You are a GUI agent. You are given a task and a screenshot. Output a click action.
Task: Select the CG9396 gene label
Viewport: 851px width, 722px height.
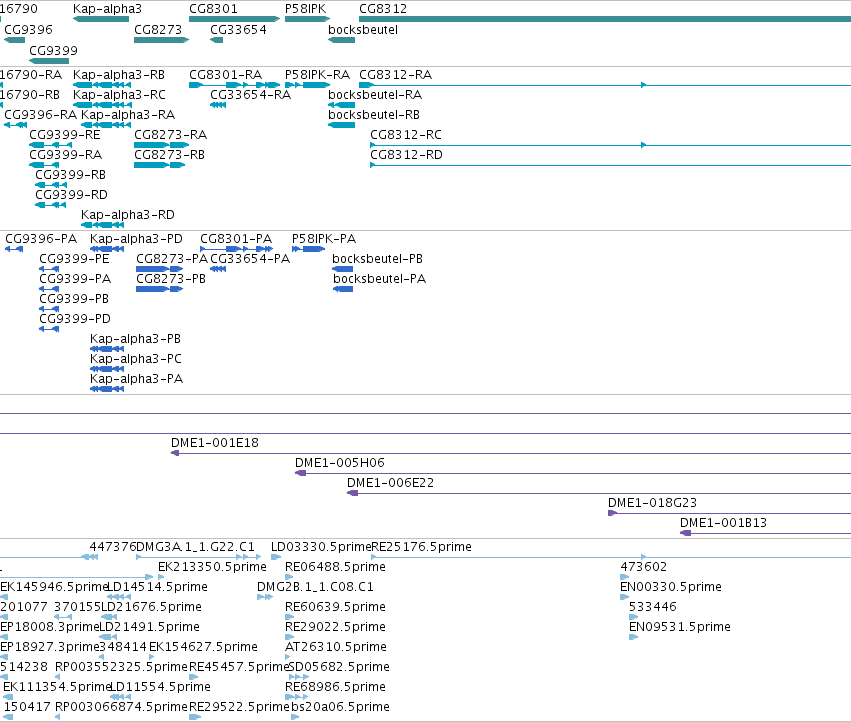point(28,29)
